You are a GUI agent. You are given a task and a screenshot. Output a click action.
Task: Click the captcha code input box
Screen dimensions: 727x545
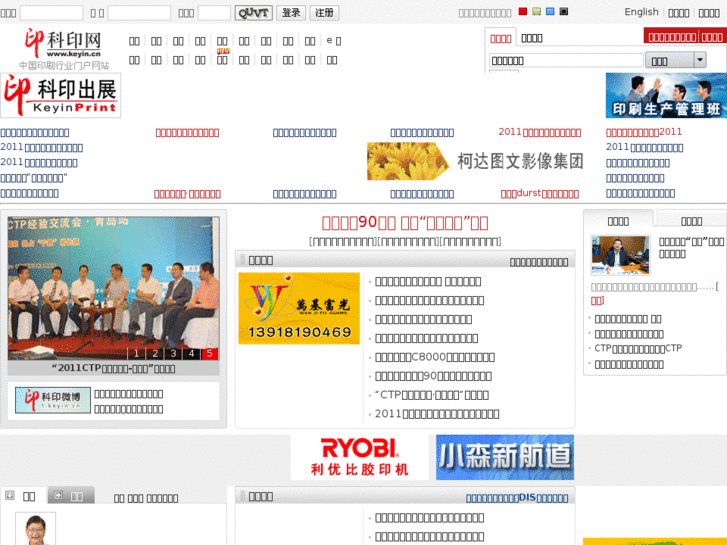[214, 13]
